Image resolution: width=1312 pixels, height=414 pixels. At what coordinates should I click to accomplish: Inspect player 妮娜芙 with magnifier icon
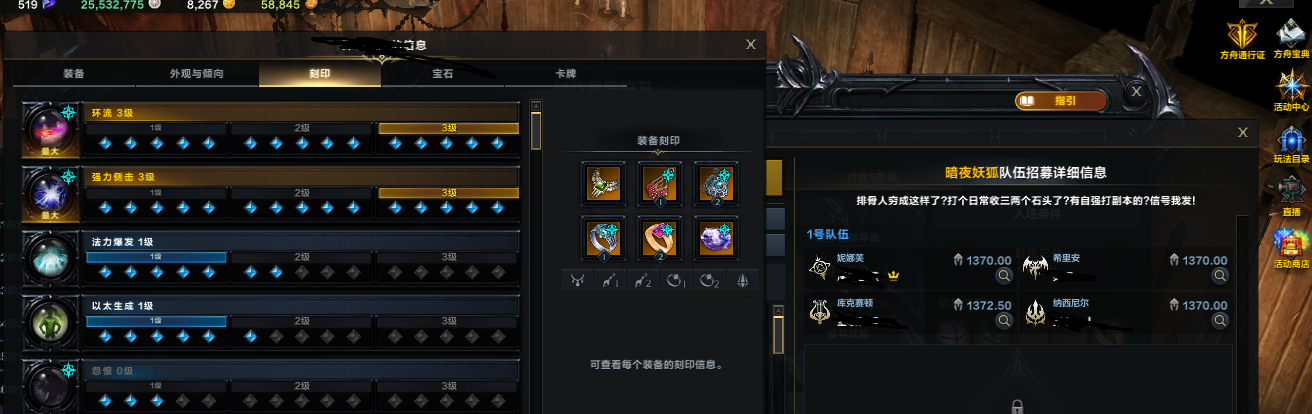(1004, 276)
